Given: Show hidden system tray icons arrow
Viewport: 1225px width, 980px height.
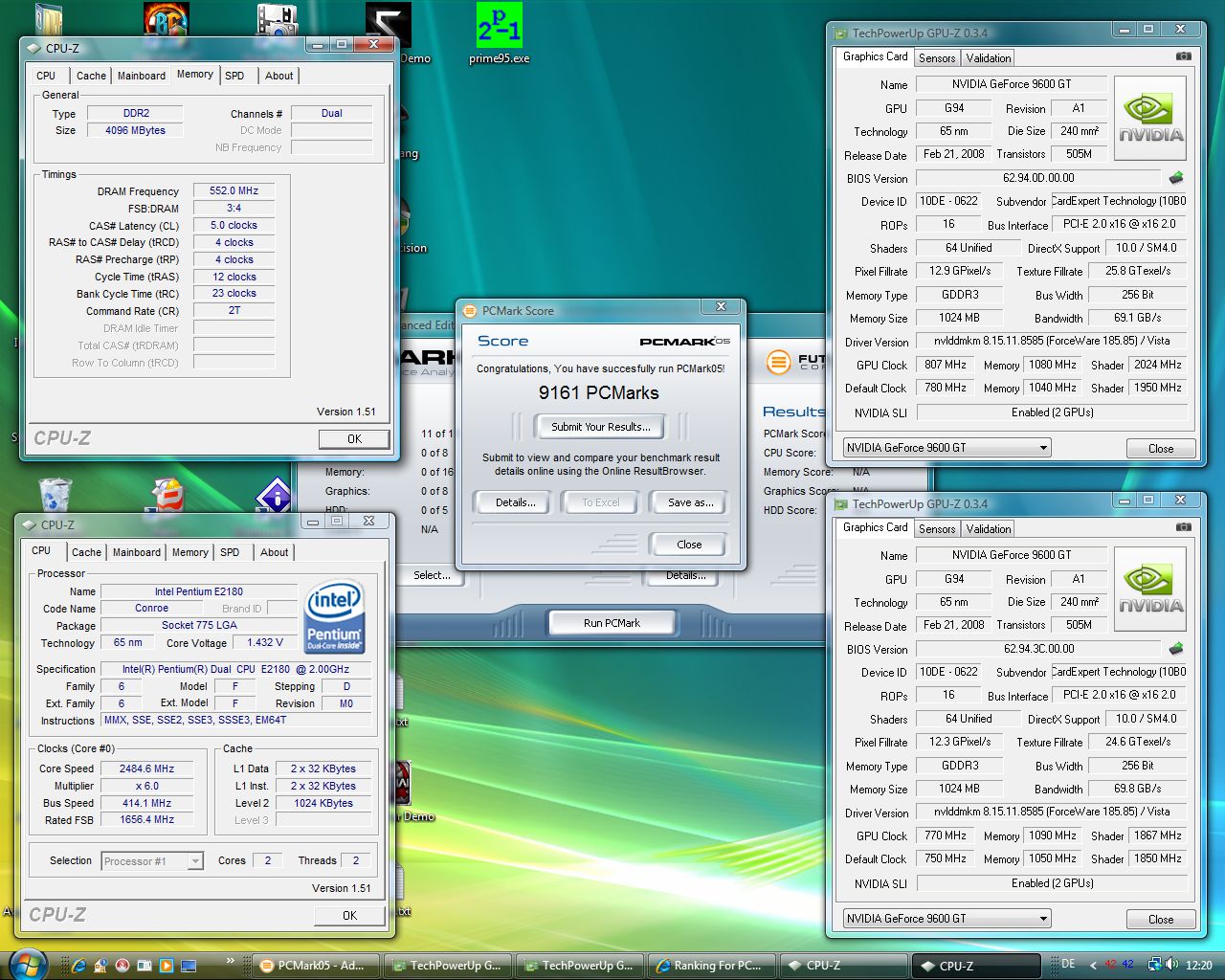Looking at the screenshot, I should pos(1093,965).
